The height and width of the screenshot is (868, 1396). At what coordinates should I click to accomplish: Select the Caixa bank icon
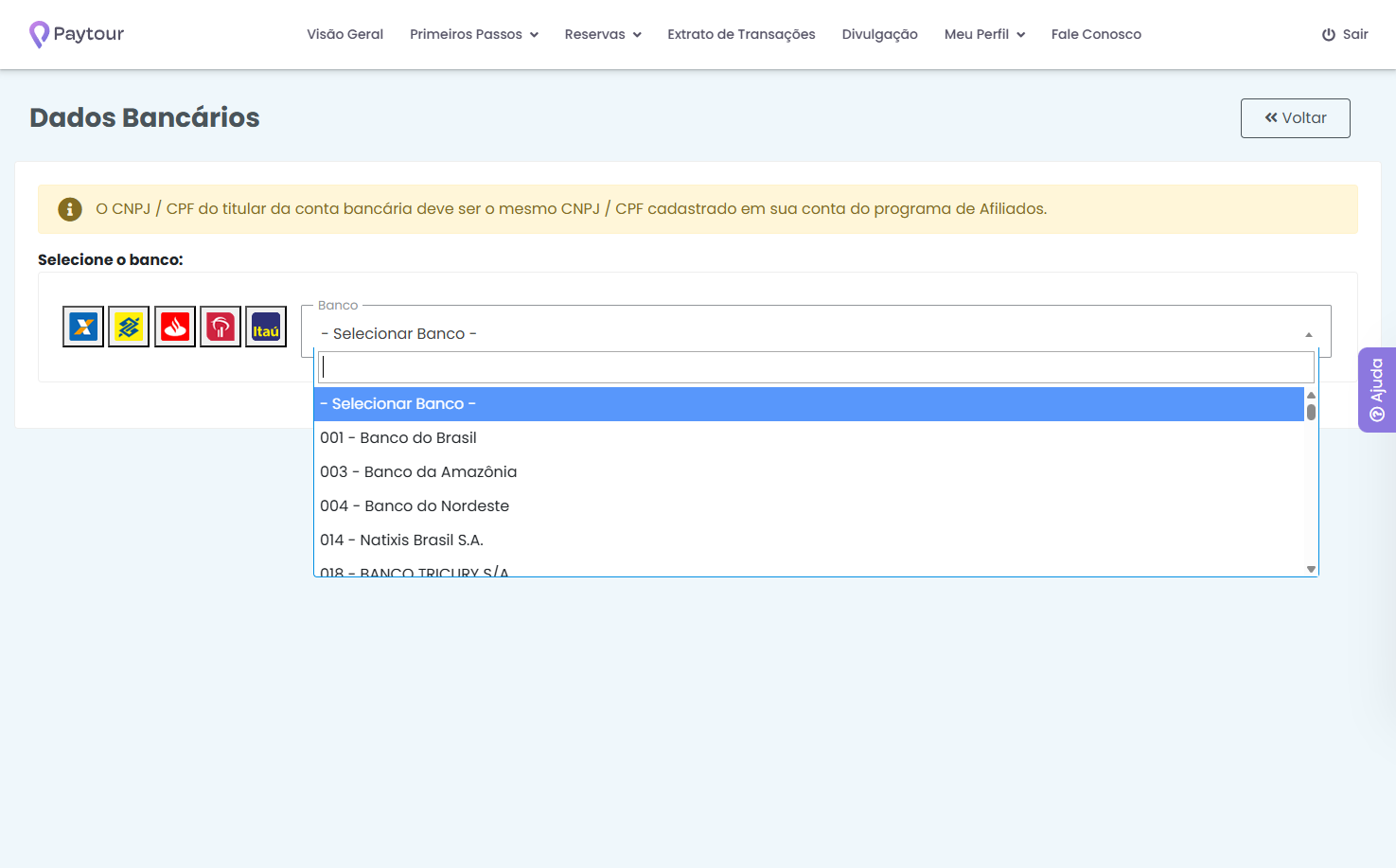tap(83, 328)
